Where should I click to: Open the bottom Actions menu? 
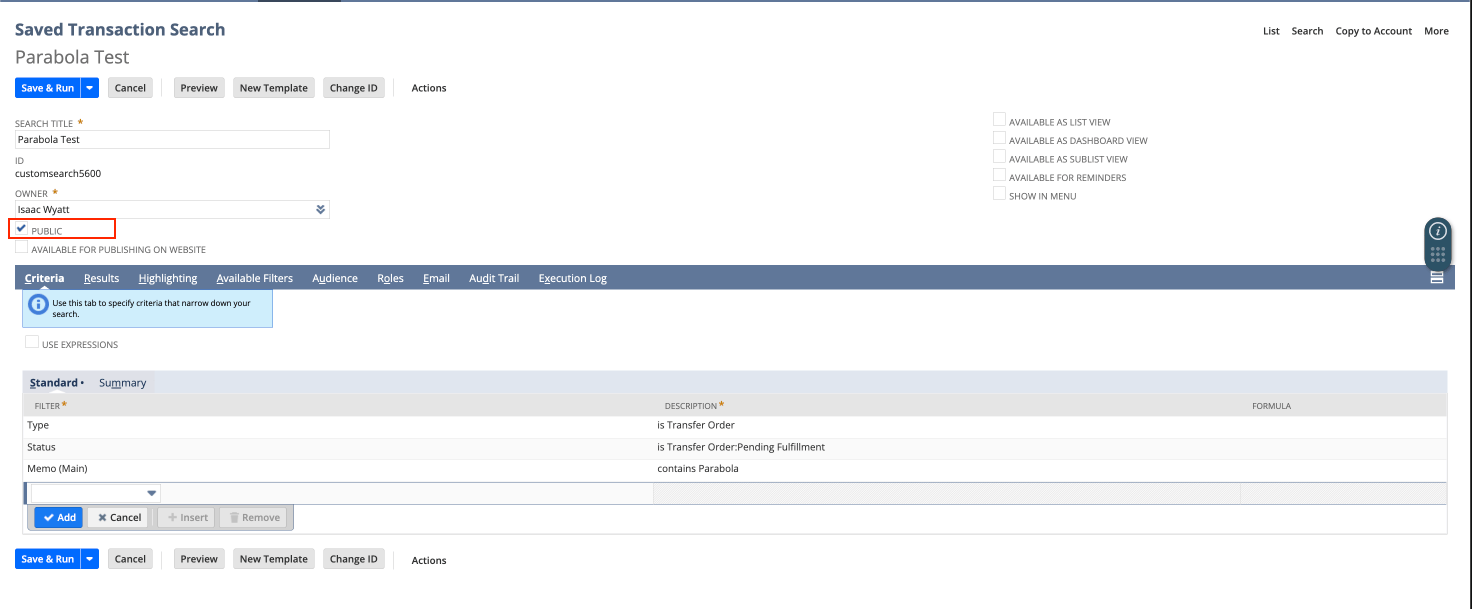pos(429,560)
